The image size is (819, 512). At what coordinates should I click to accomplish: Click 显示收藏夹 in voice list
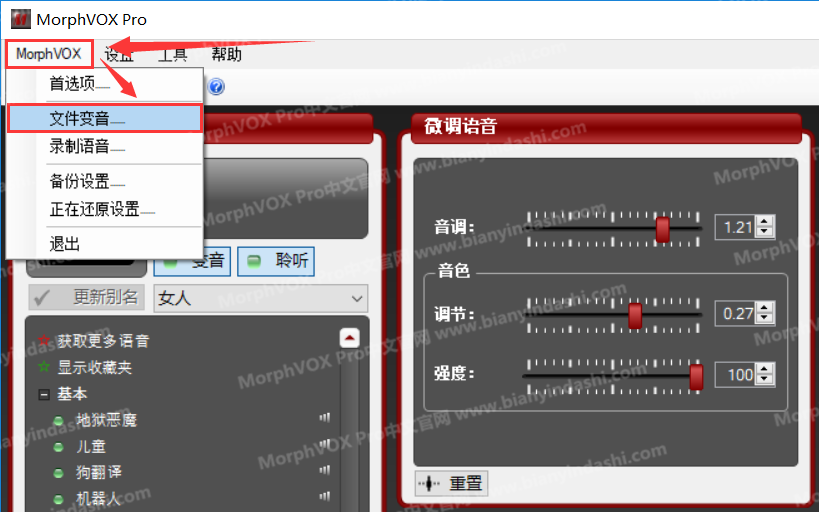pos(95,367)
